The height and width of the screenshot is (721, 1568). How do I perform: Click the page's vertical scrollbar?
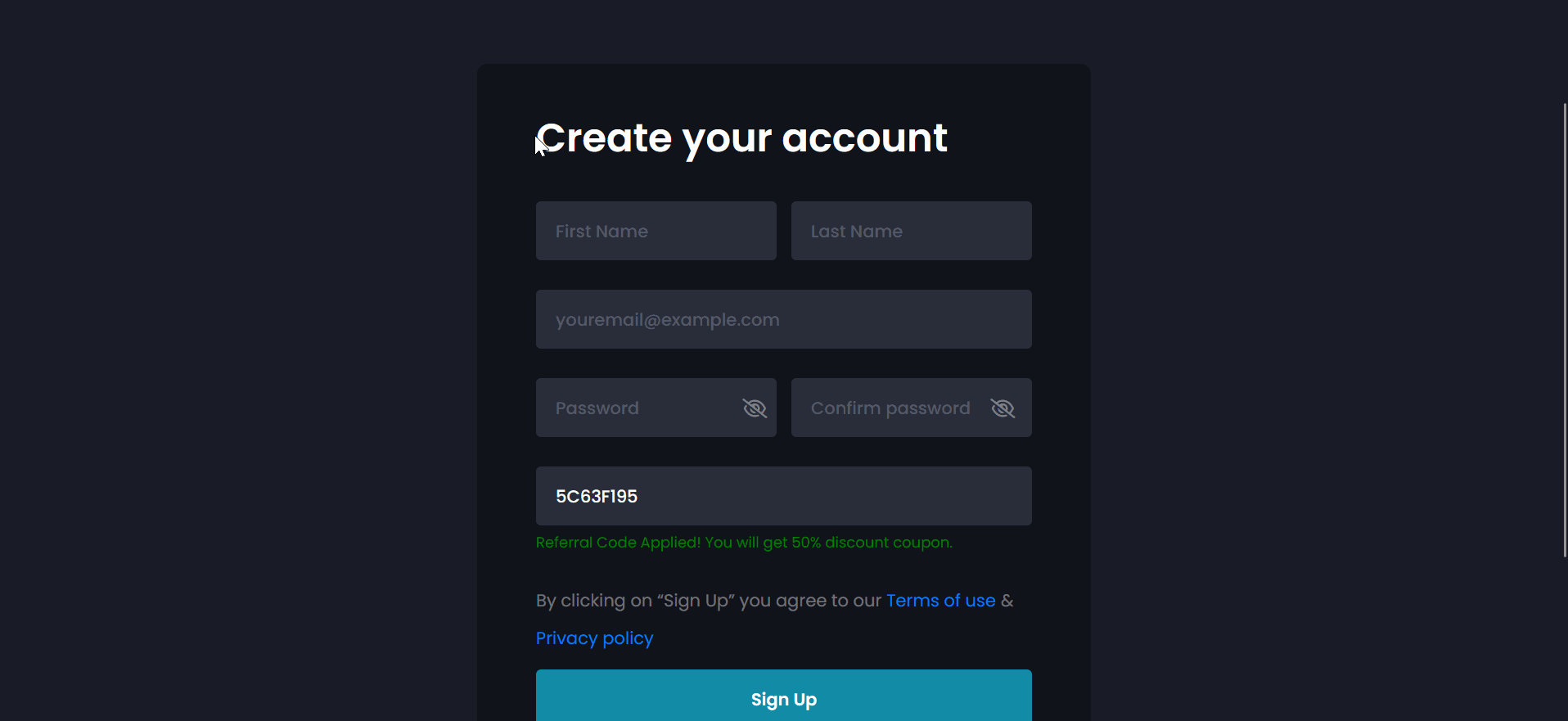pyautogui.click(x=1564, y=327)
